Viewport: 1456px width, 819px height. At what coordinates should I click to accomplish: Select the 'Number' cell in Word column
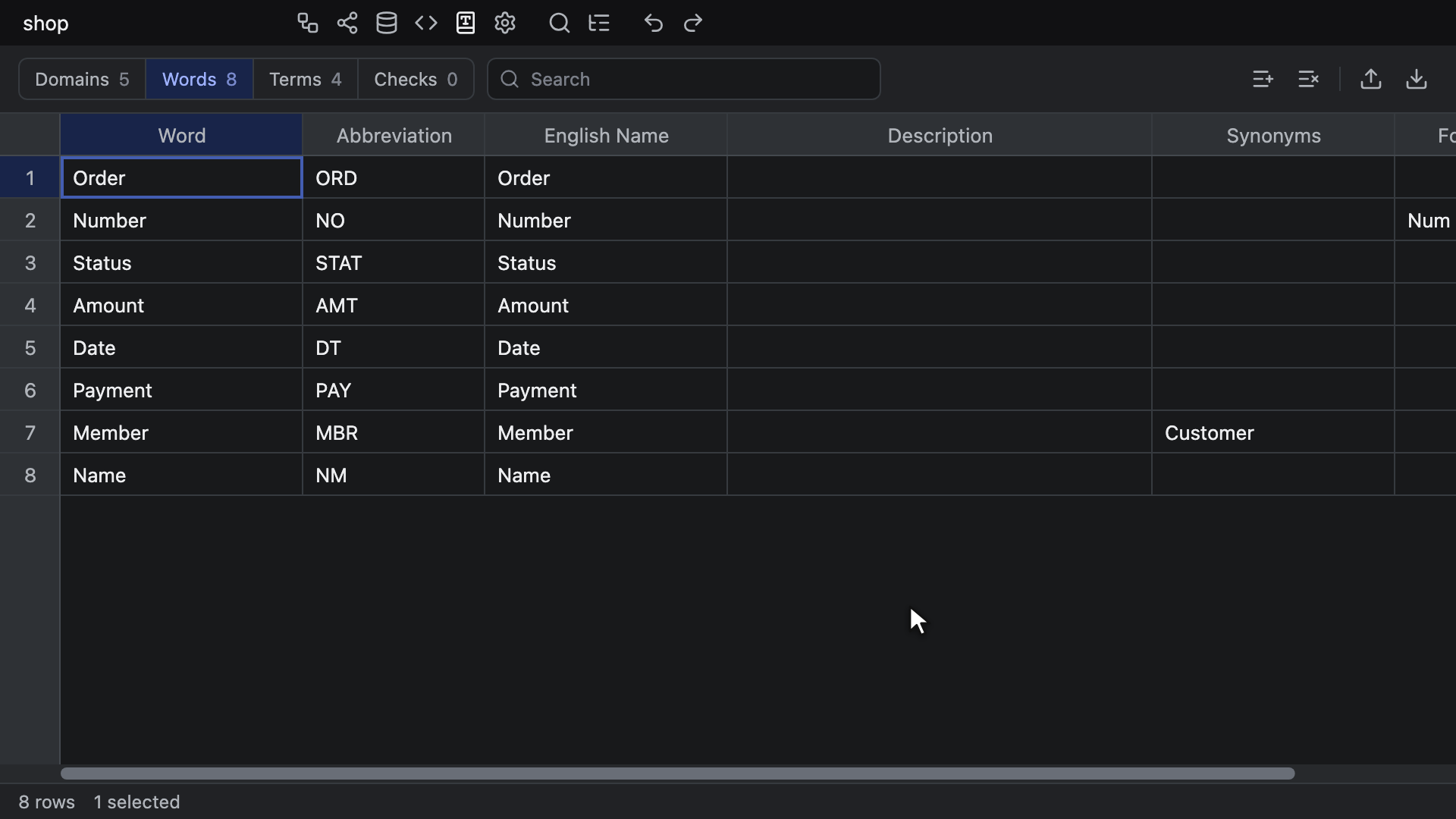tap(181, 220)
